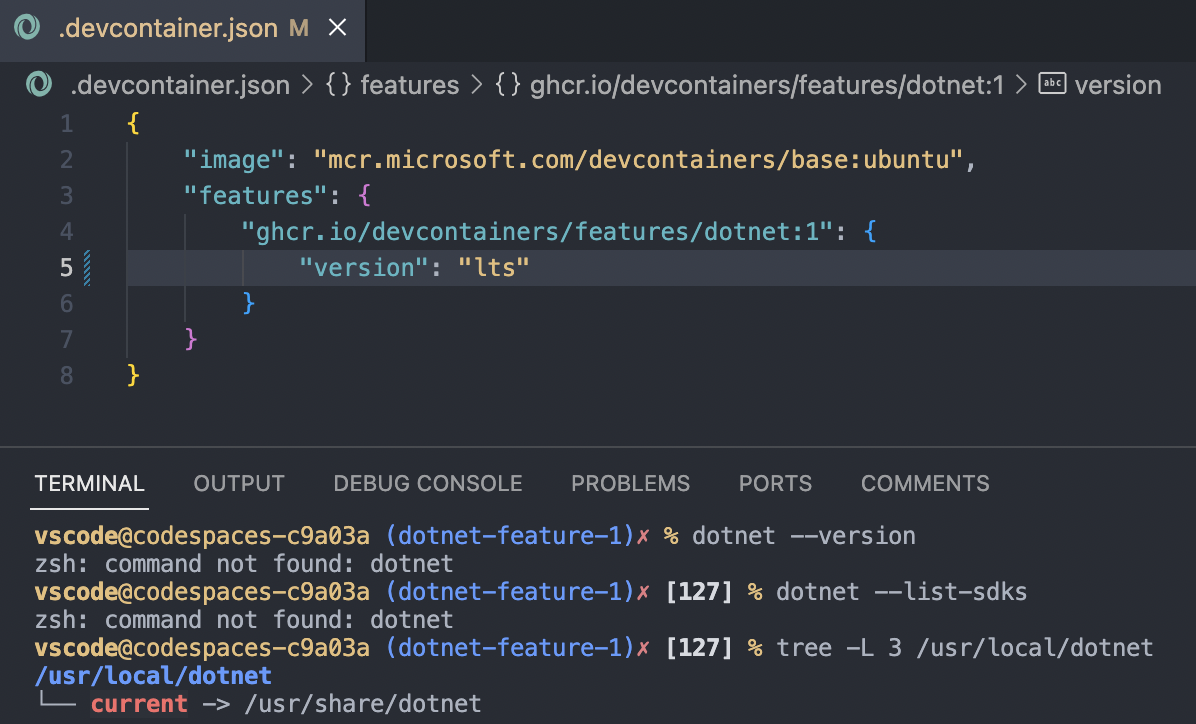The image size is (1196, 724).
Task: Switch to the PROBLEMS panel tab
Action: (x=630, y=483)
